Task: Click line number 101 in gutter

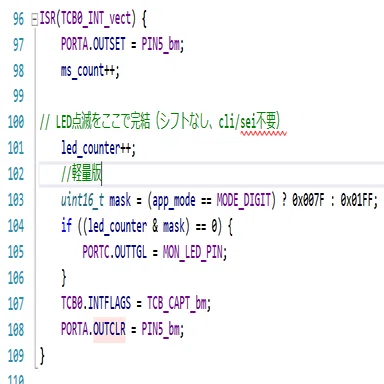Action: pos(16,148)
